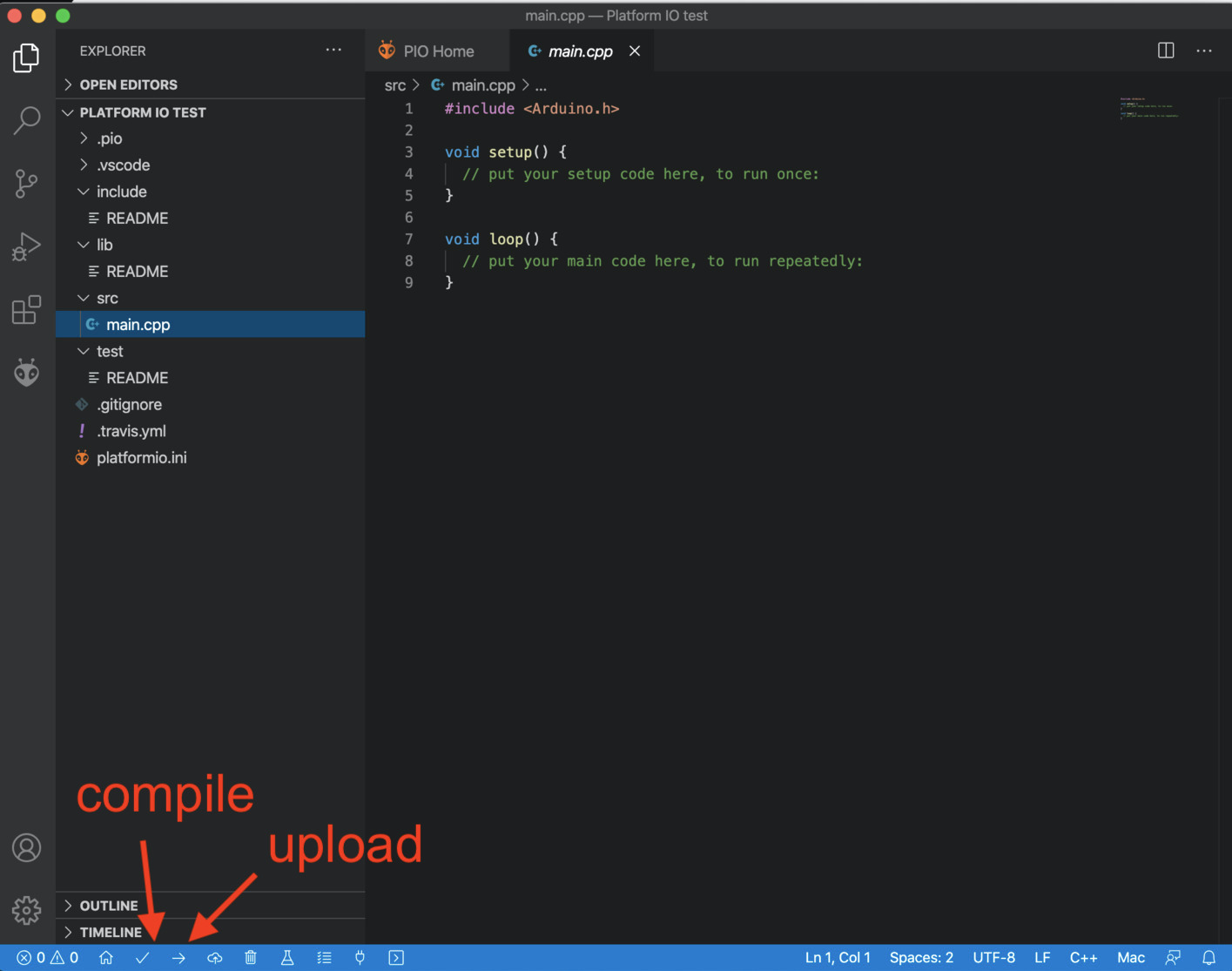
Task: Select main.cpp in the file tree
Action: (210, 324)
